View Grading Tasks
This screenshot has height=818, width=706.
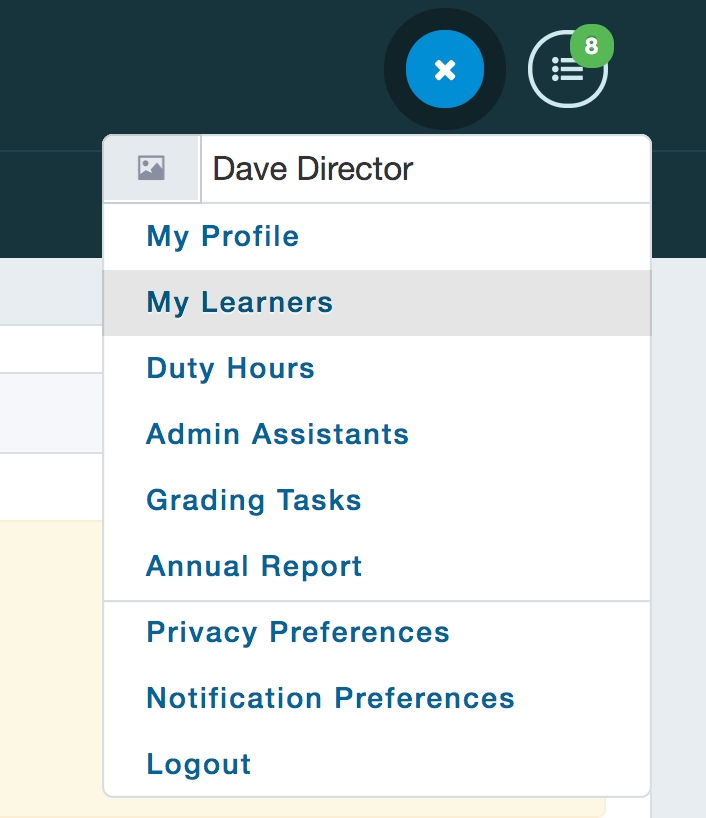254,501
